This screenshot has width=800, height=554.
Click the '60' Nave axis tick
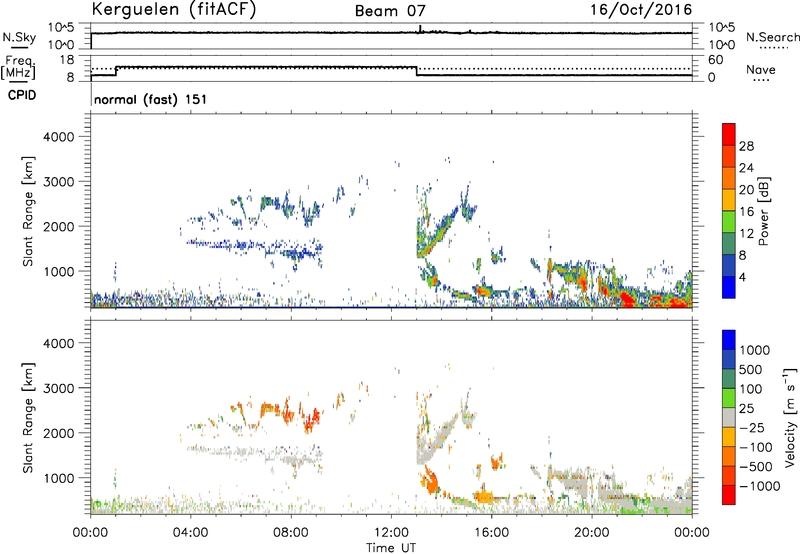pos(715,60)
